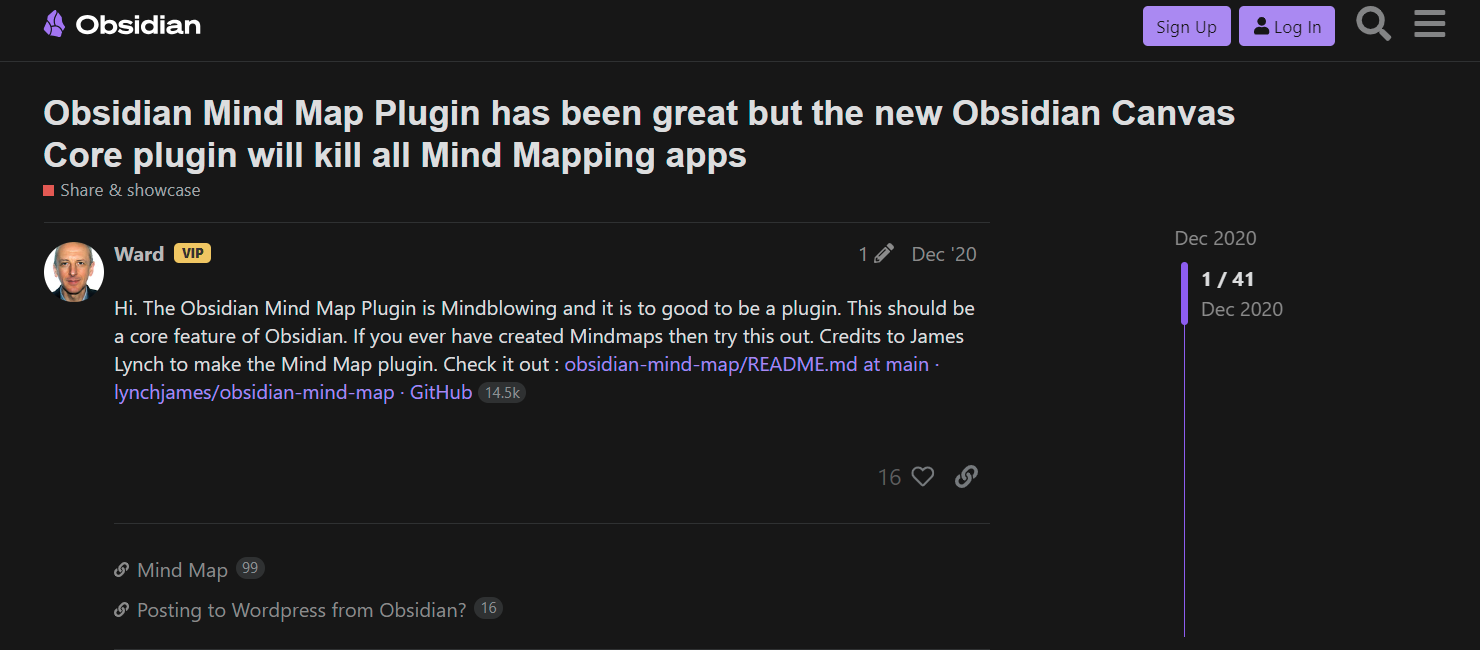This screenshot has width=1480, height=650.
Task: Like the post using the heart icon
Action: (x=921, y=477)
